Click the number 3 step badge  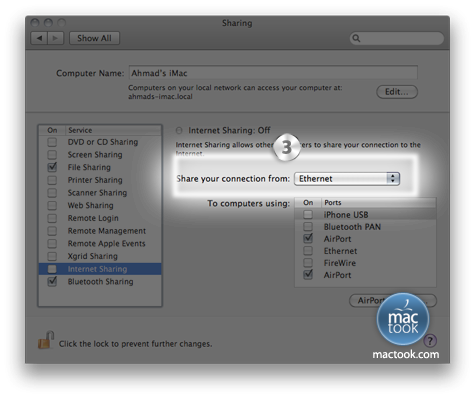[x=286, y=147]
